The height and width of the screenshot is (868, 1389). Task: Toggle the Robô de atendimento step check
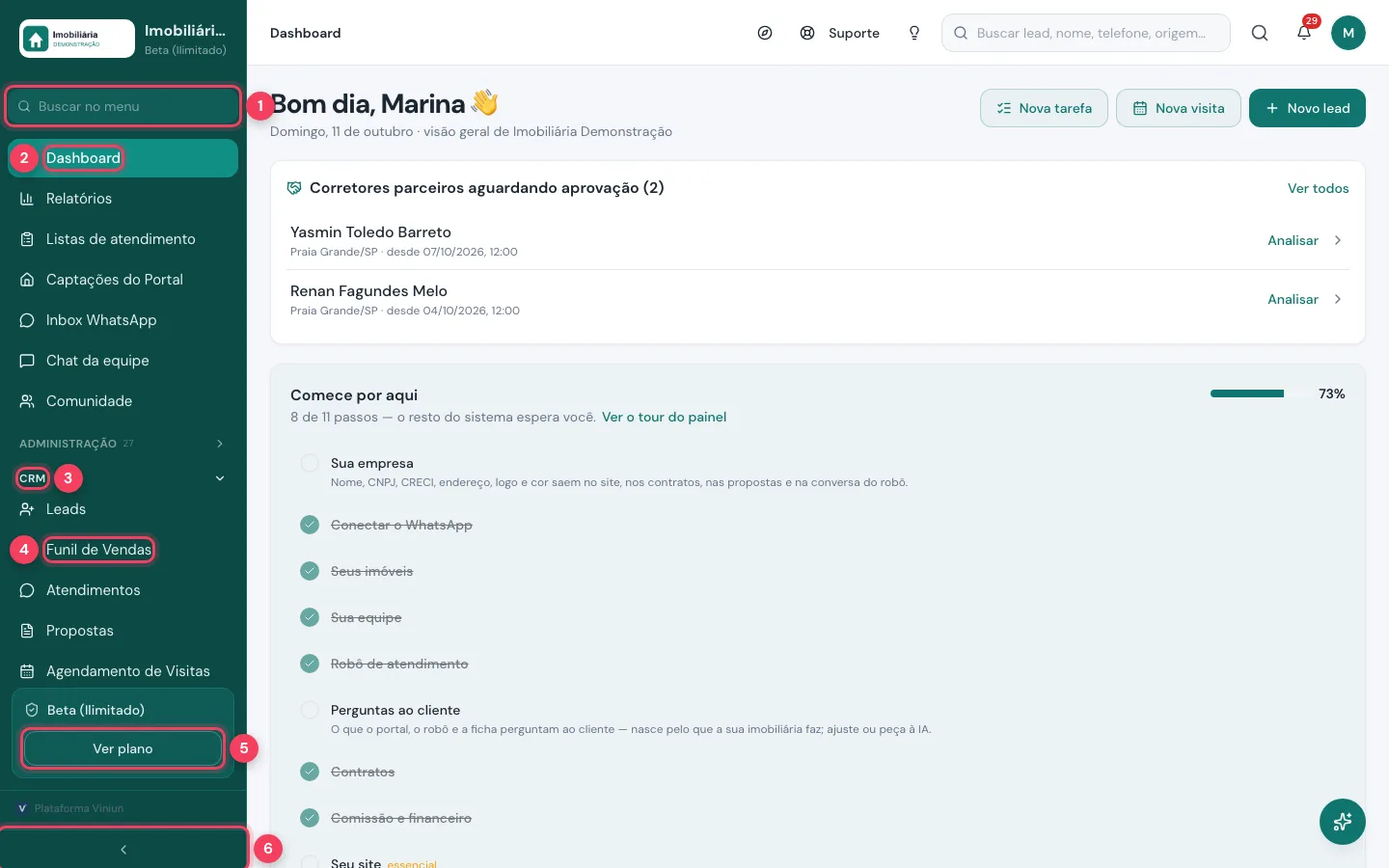click(x=310, y=664)
